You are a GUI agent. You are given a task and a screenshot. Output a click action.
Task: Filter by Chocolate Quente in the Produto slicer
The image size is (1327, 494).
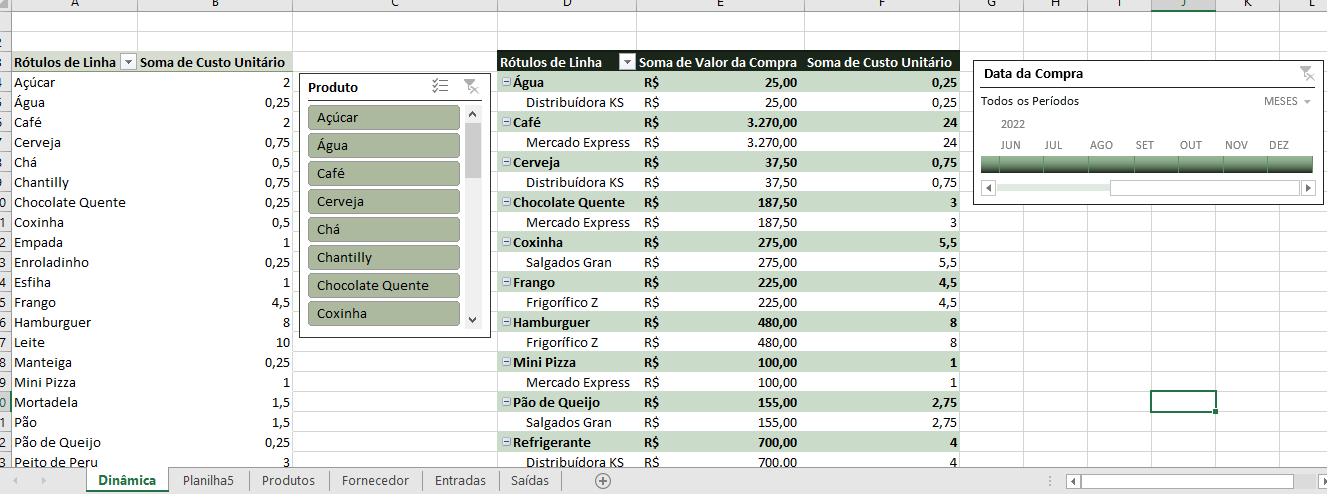tap(384, 285)
